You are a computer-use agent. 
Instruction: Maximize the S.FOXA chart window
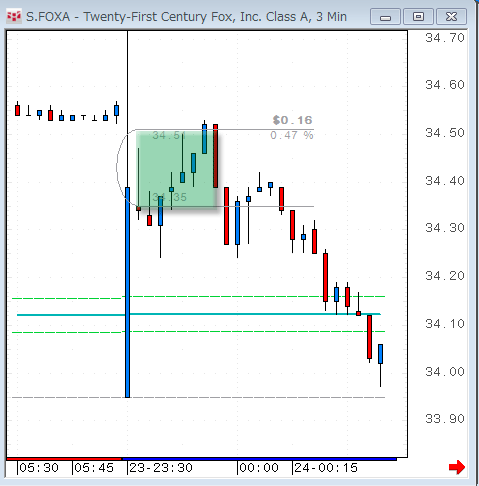click(x=418, y=17)
